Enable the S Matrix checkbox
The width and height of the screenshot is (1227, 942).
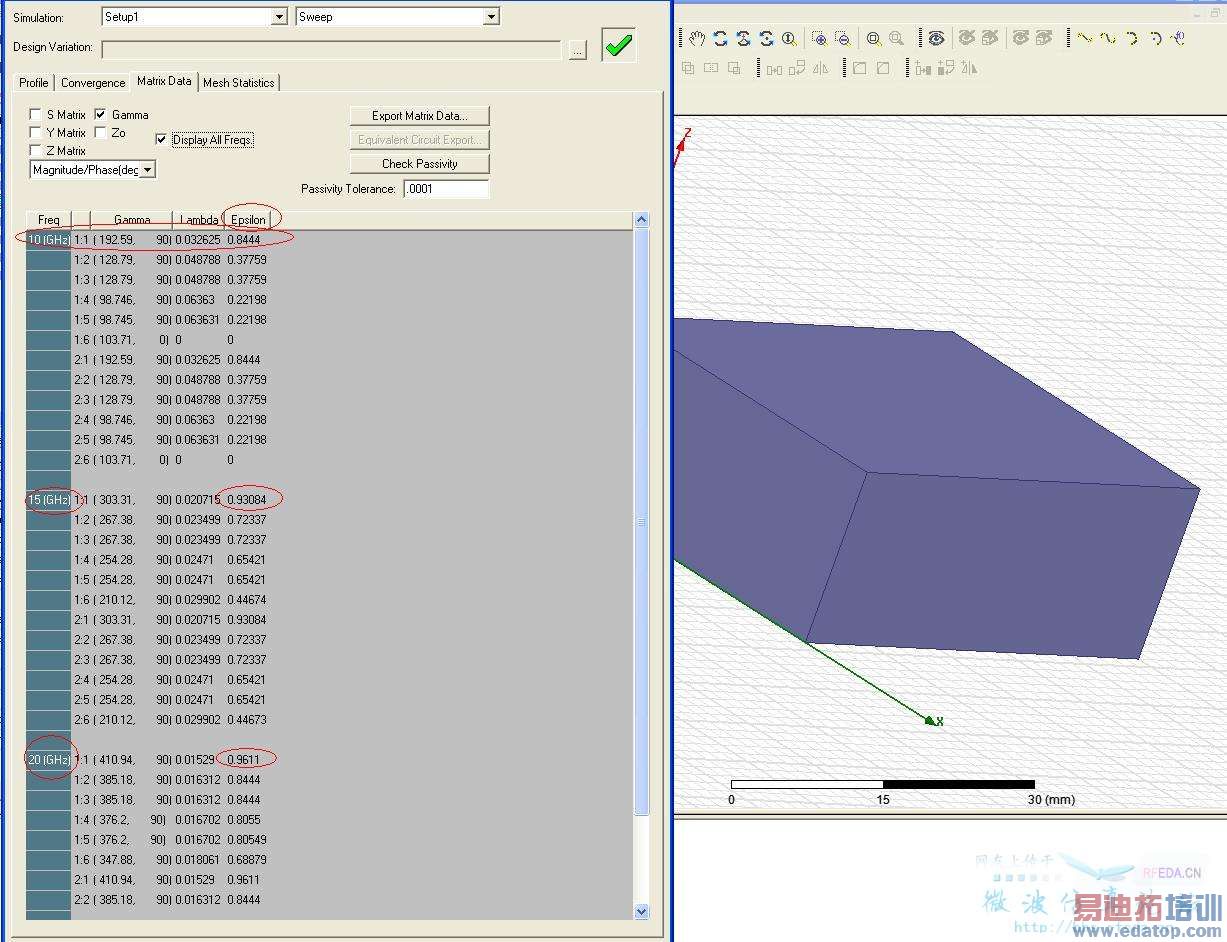click(36, 115)
